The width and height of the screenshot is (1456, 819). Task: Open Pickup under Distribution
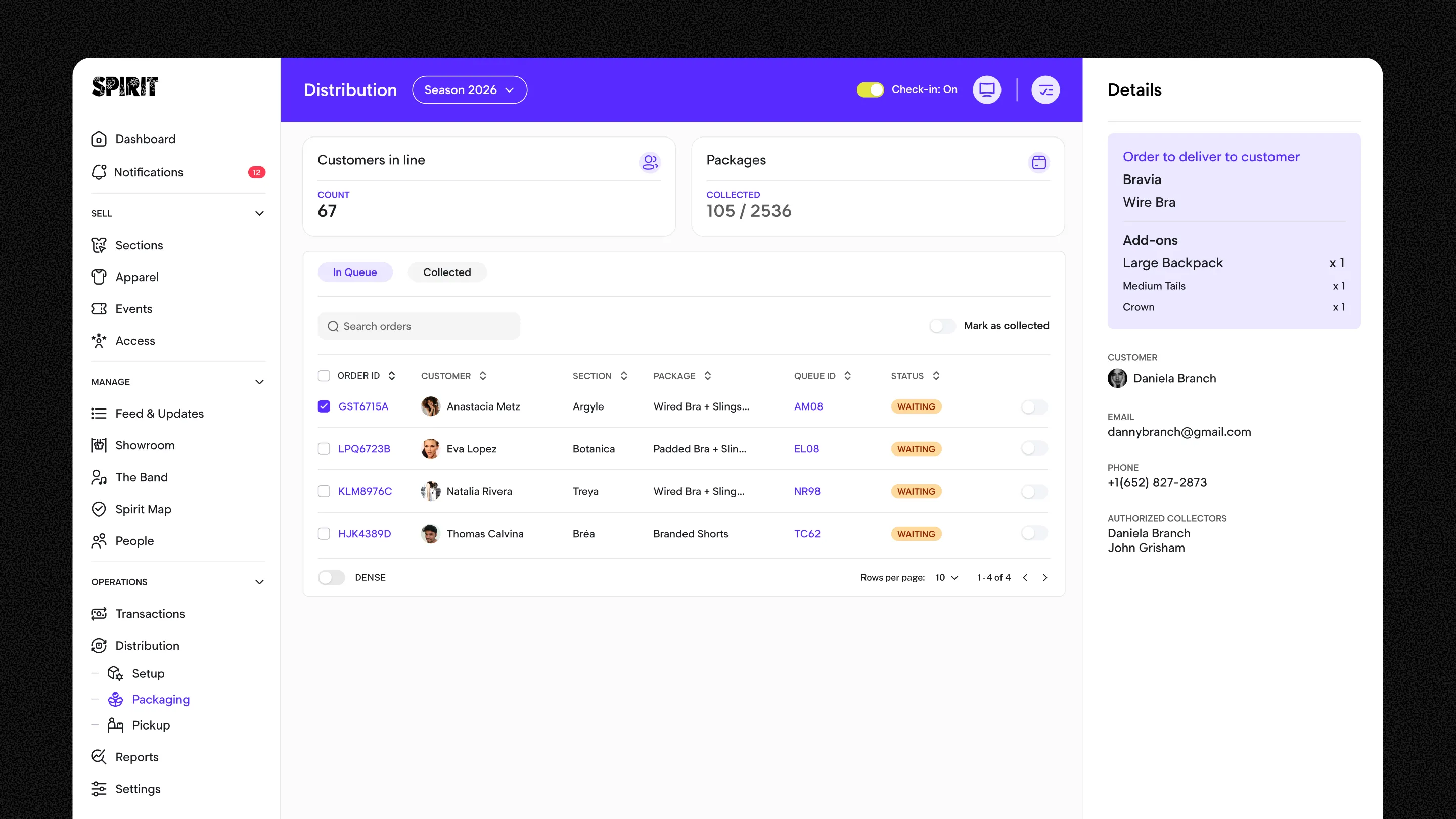pyautogui.click(x=150, y=725)
